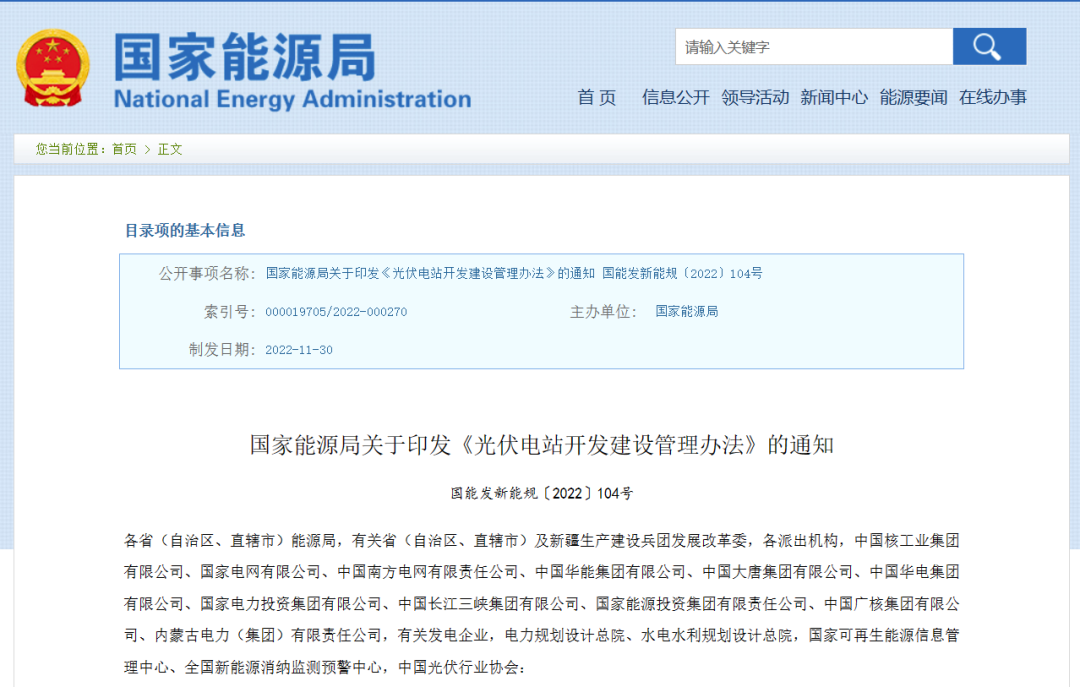Select the issue date 2022-11-30
The image size is (1080, 687).
[x=299, y=350]
